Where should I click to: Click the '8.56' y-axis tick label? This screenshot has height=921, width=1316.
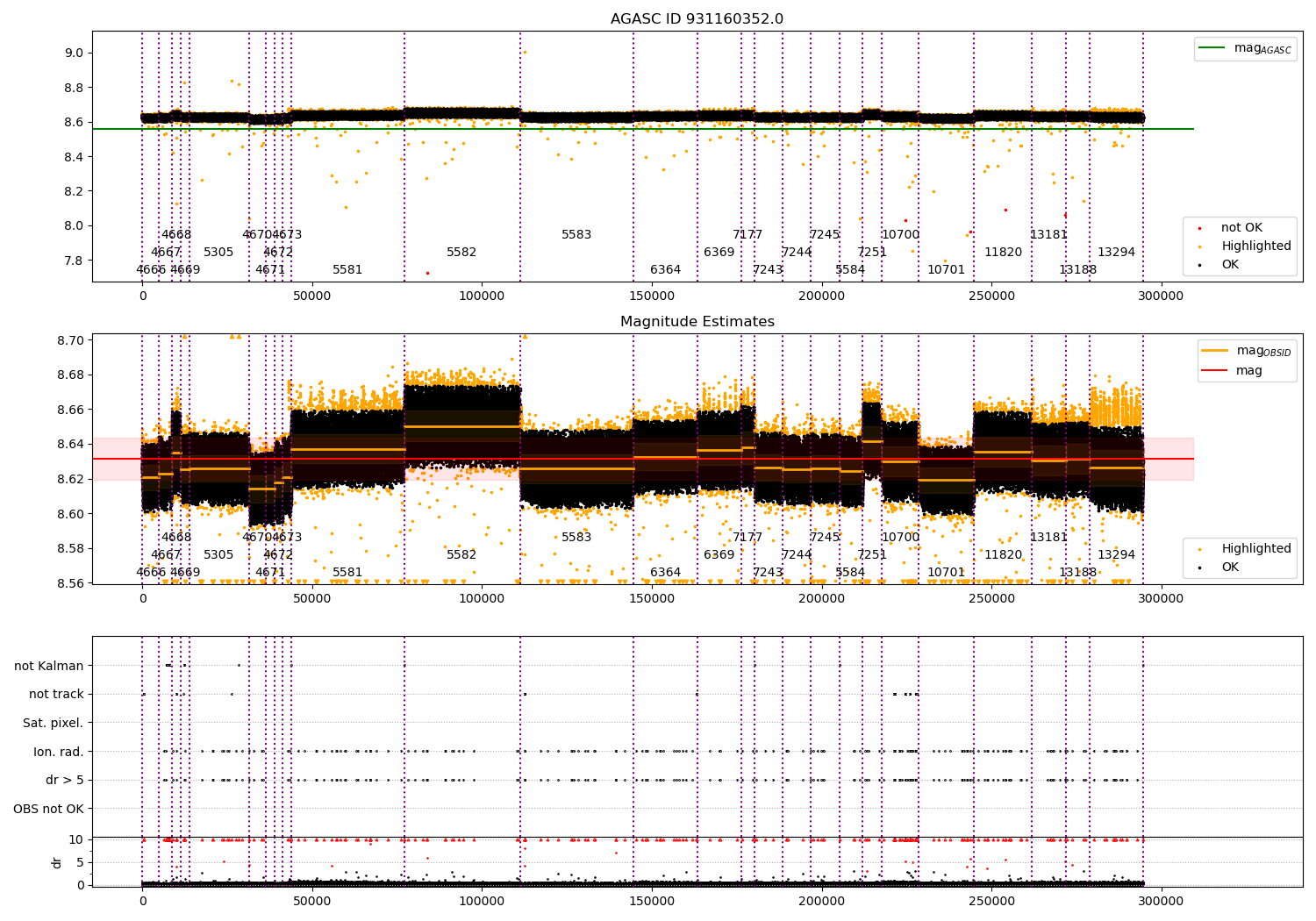[x=71, y=583]
